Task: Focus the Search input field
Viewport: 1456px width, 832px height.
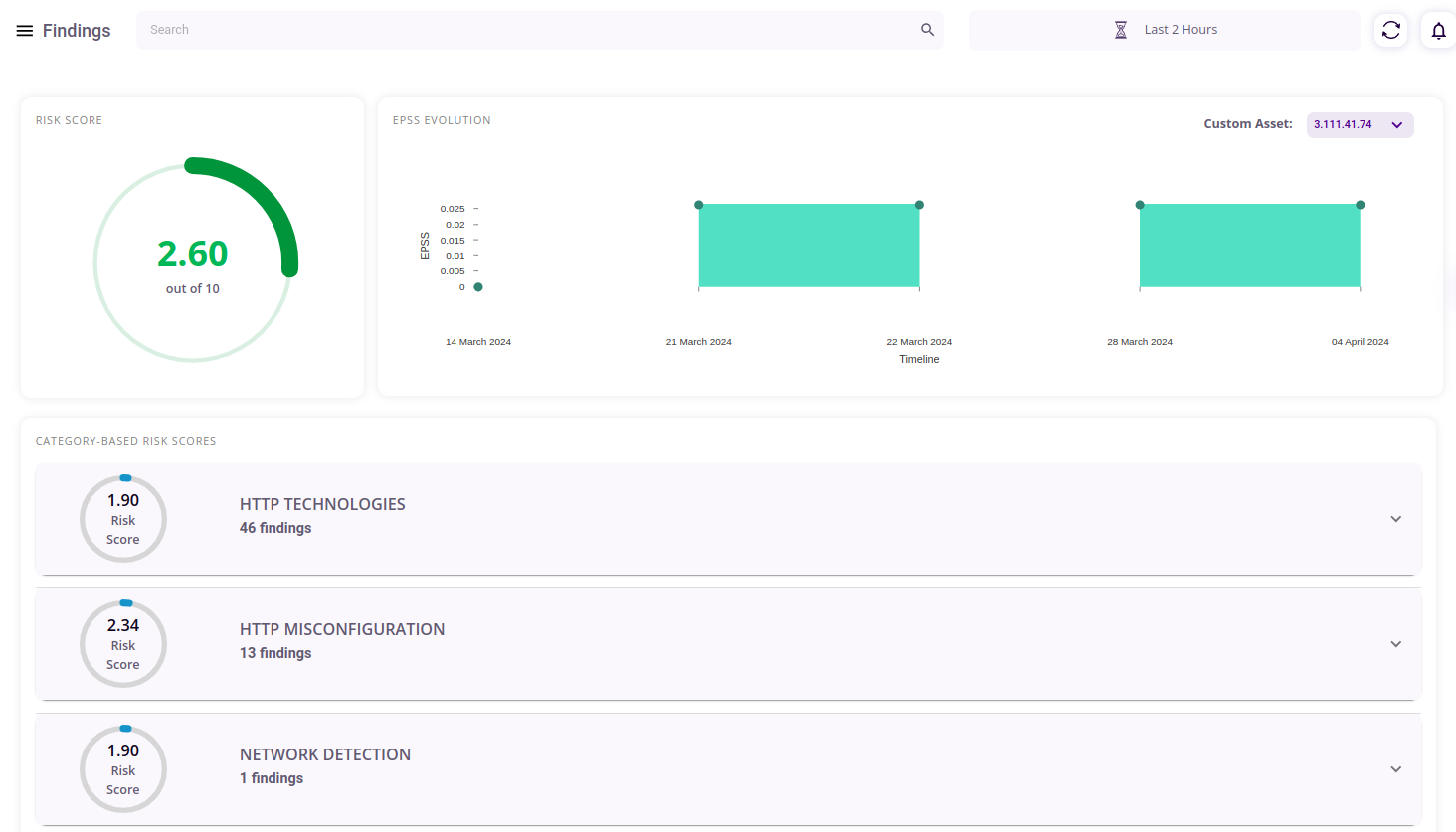Action: point(540,30)
